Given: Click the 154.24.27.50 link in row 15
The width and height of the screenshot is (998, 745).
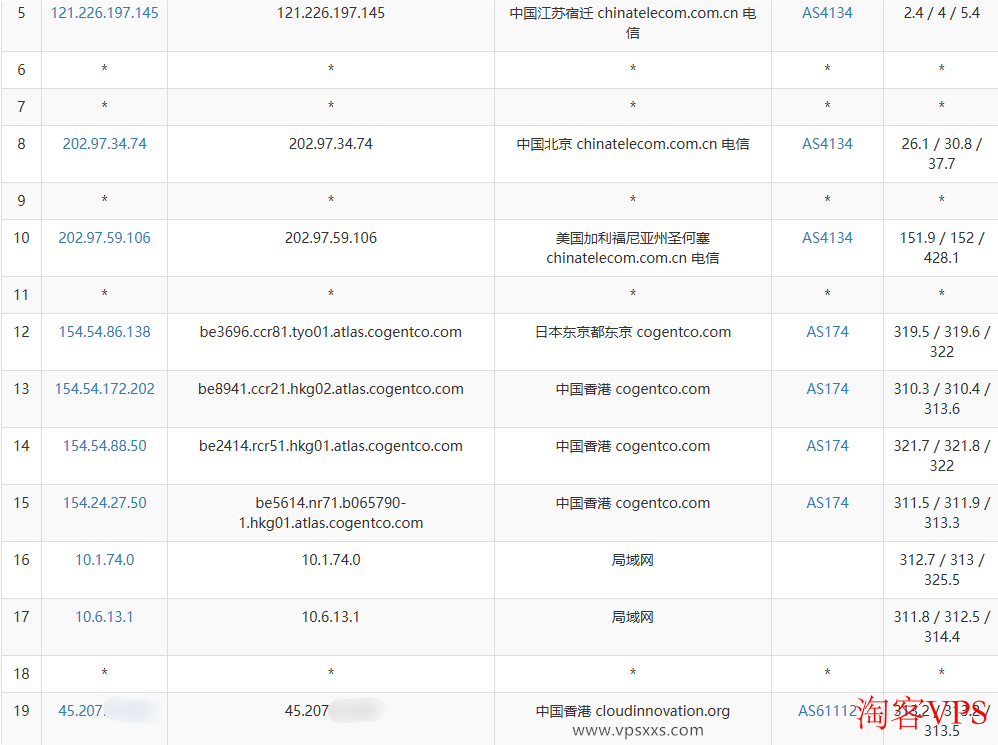Looking at the screenshot, I should (x=103, y=502).
